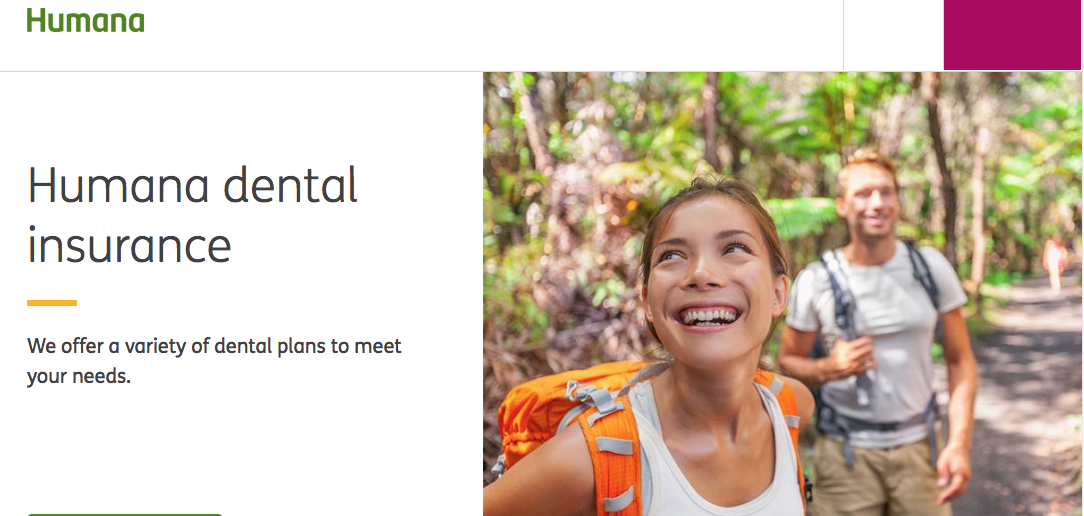Click the distant hiker on the trail
Screen dimensions: 1084x516
point(1055,263)
